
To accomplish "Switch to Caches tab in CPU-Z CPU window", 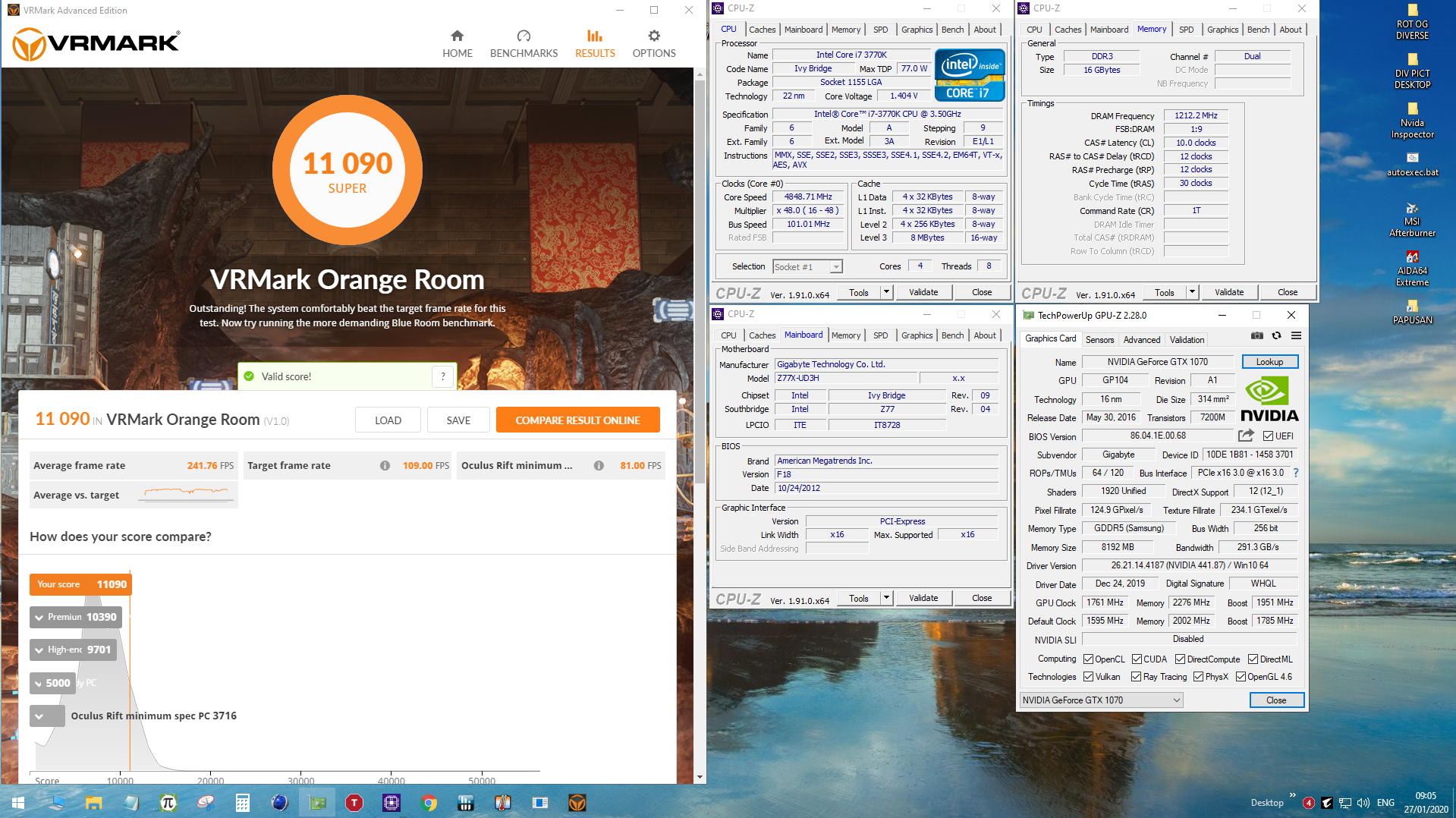I will click(x=762, y=30).
